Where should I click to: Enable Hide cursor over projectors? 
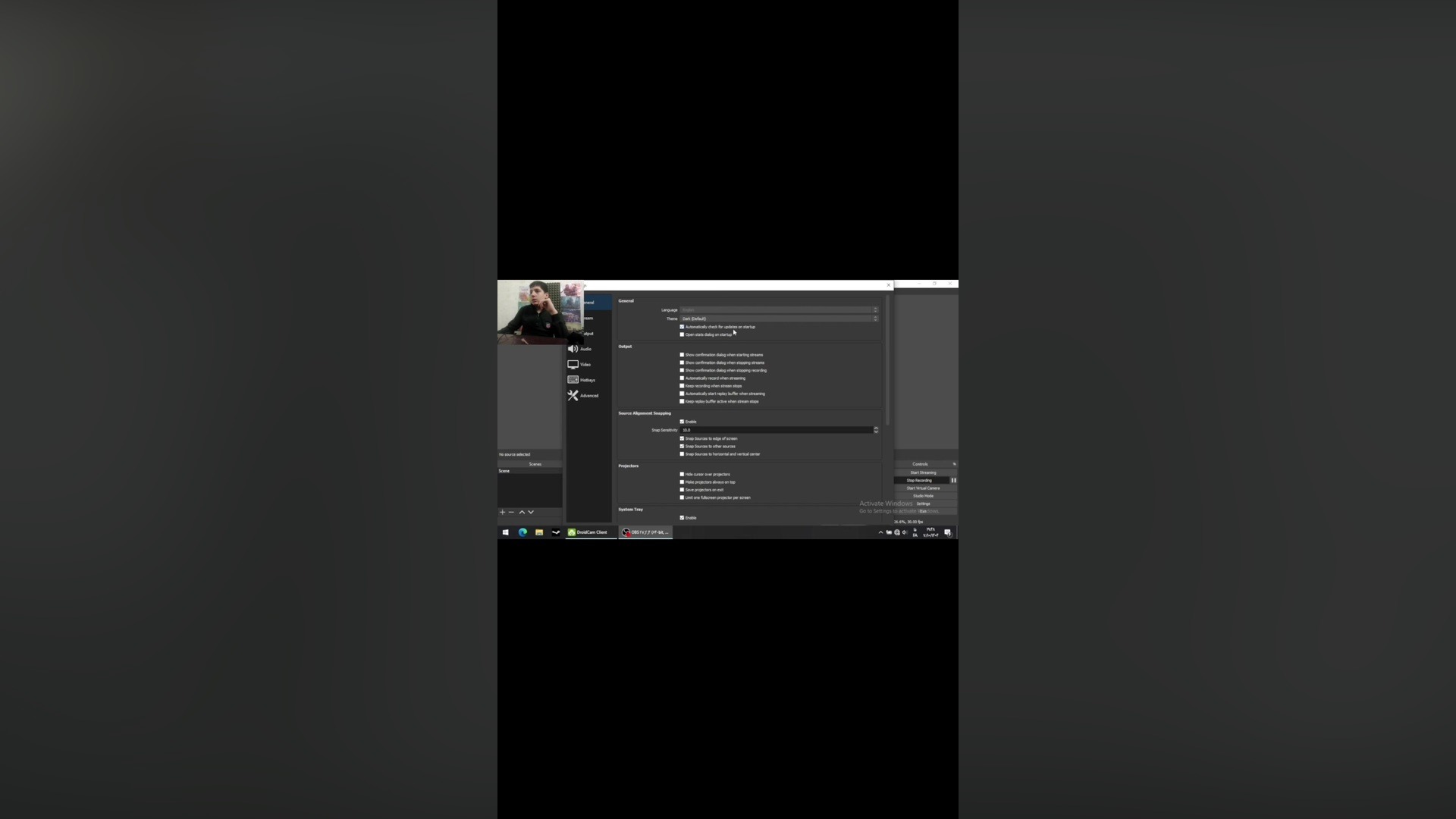[682, 475]
